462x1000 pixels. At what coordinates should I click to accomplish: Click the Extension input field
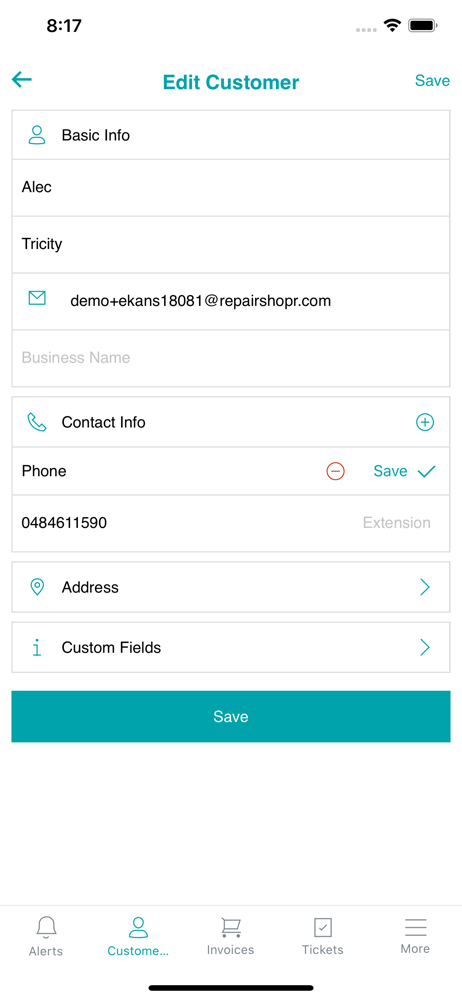pyautogui.click(x=397, y=523)
